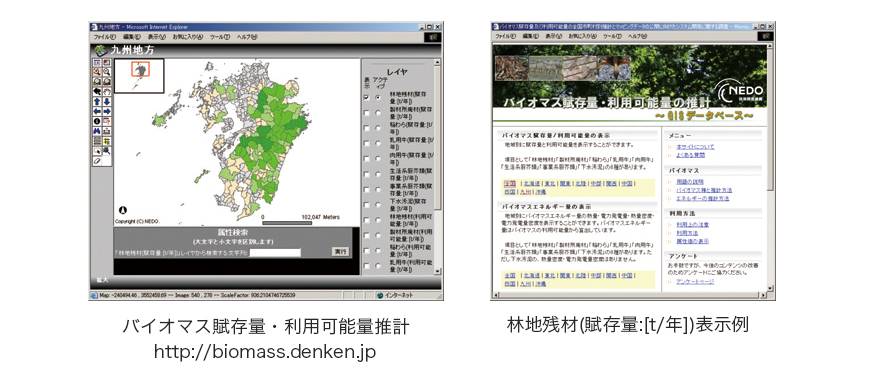This screenshot has width=874, height=381.
Task: Set 下水汚泥(賦存量) layer as active
Action: (378, 204)
